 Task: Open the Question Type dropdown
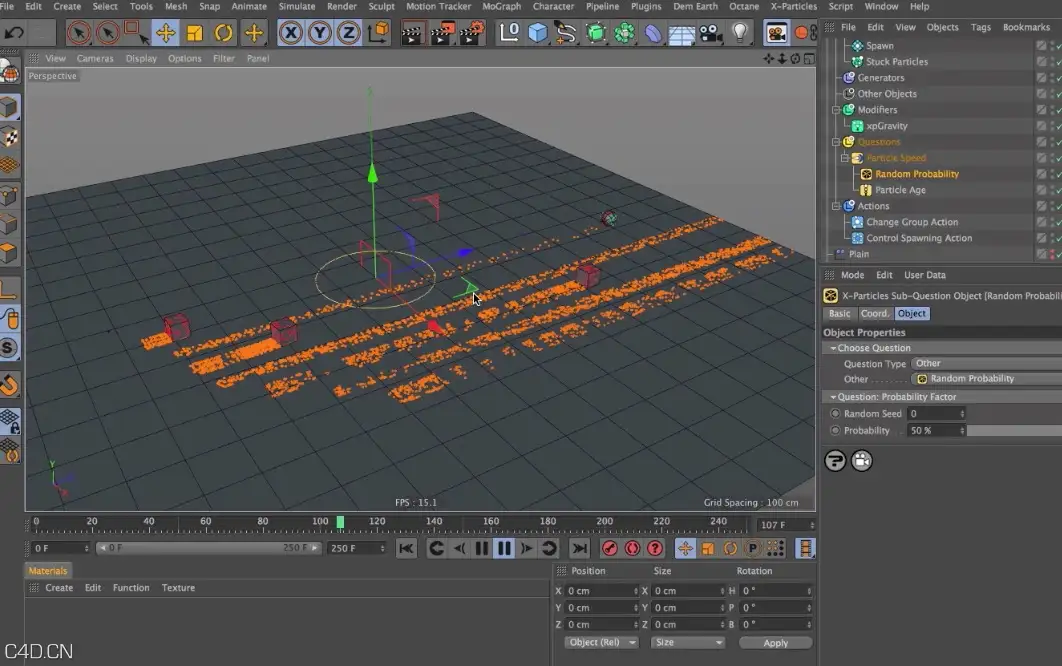[x=986, y=364]
